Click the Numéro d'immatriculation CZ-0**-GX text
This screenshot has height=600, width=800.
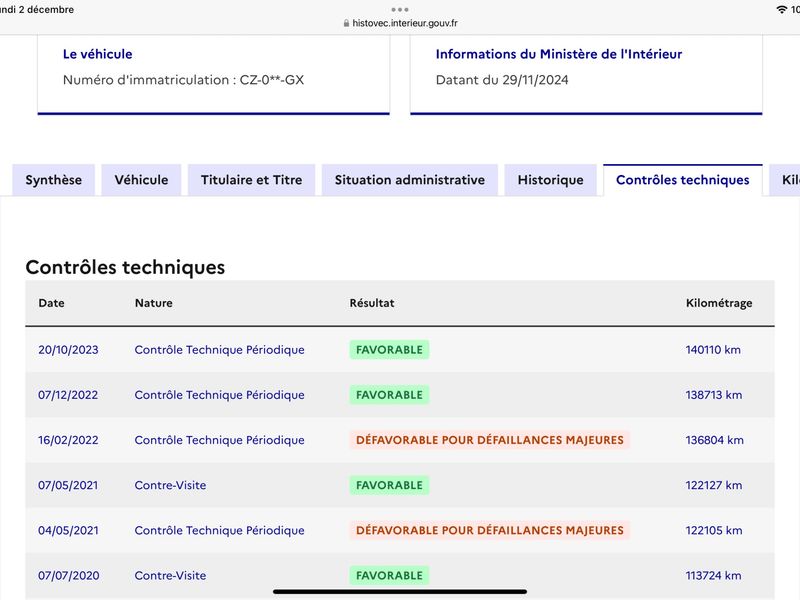[x=183, y=80]
